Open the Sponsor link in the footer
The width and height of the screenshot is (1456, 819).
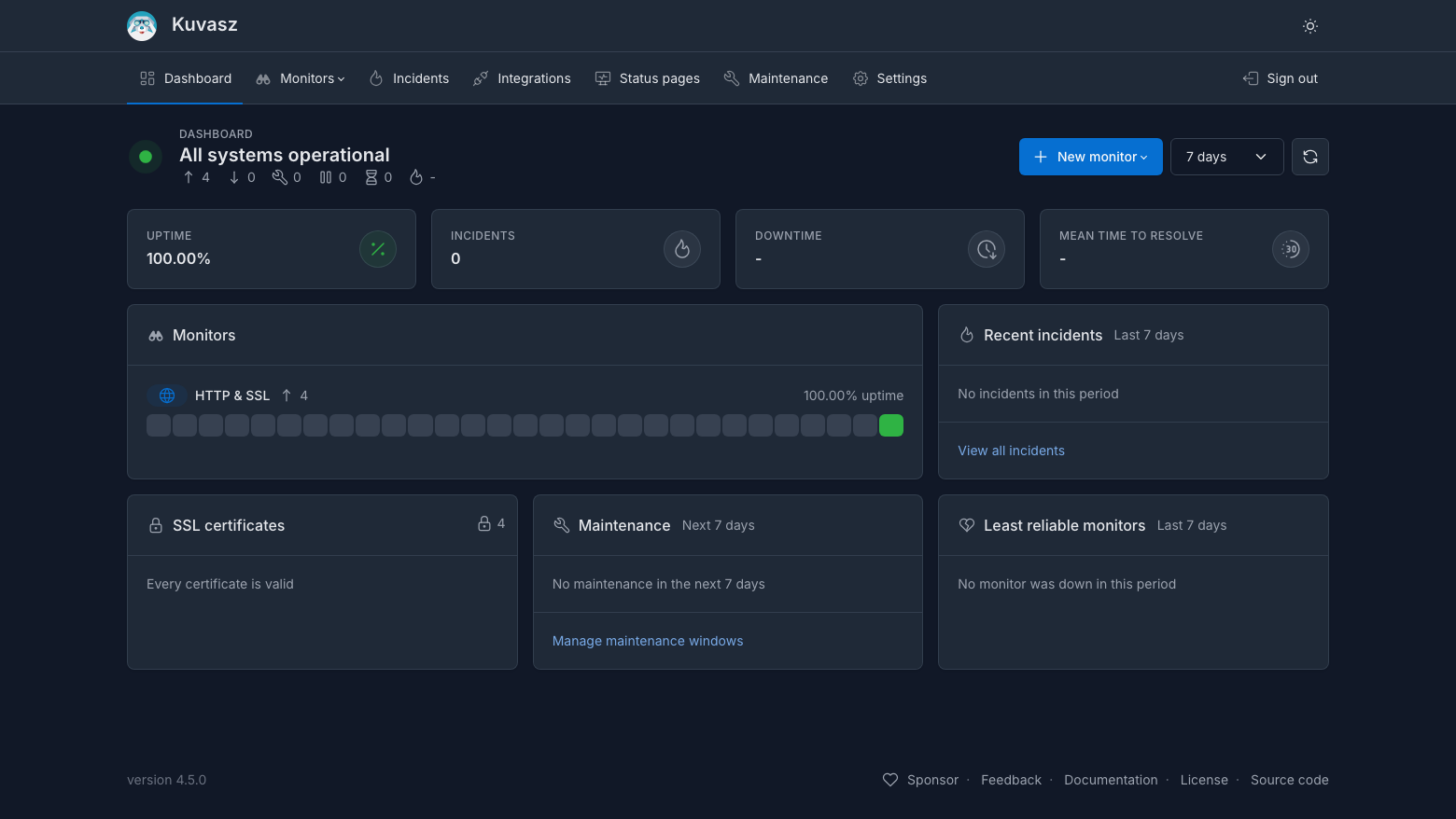pos(920,780)
